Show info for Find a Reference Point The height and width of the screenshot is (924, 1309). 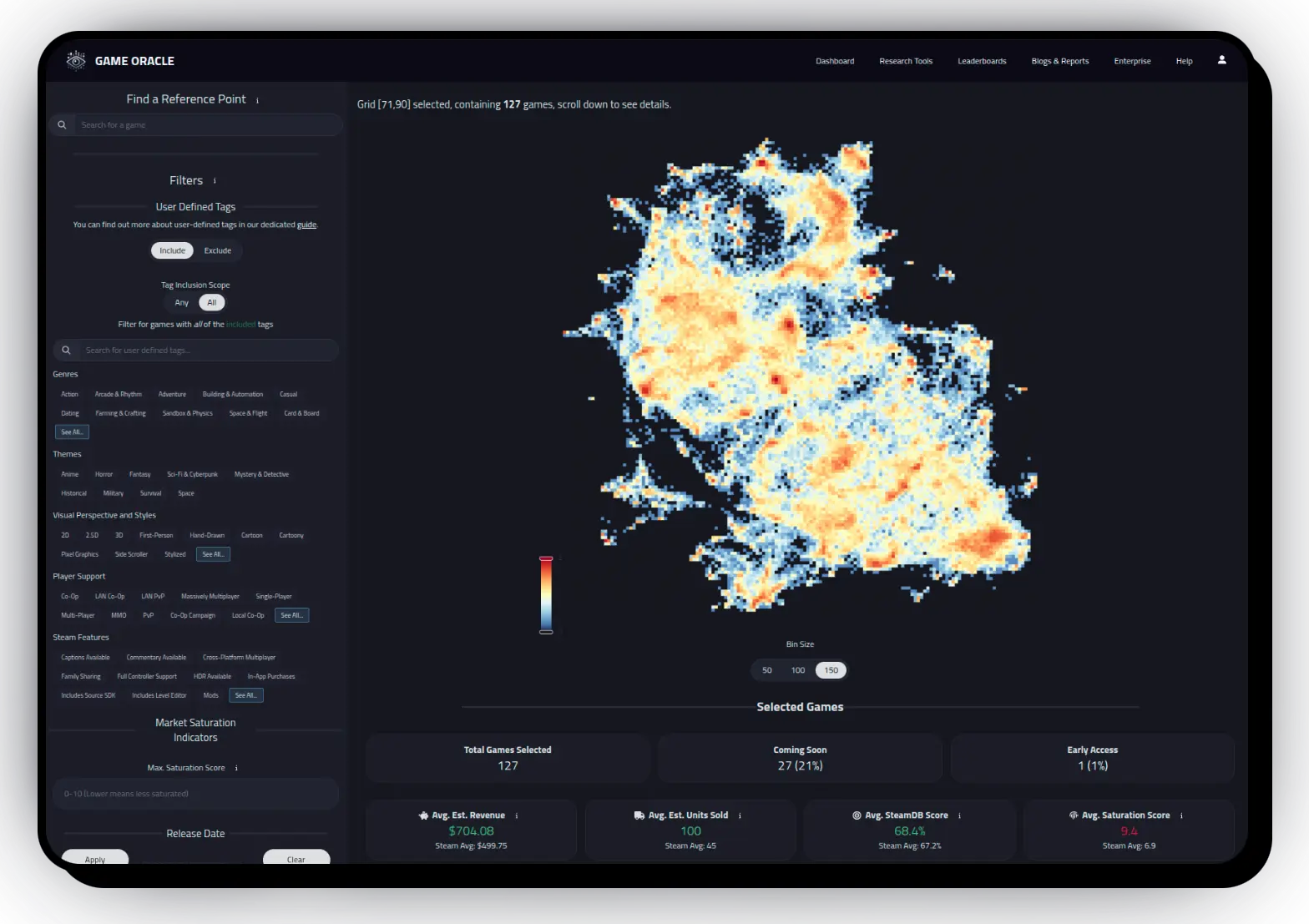[257, 100]
